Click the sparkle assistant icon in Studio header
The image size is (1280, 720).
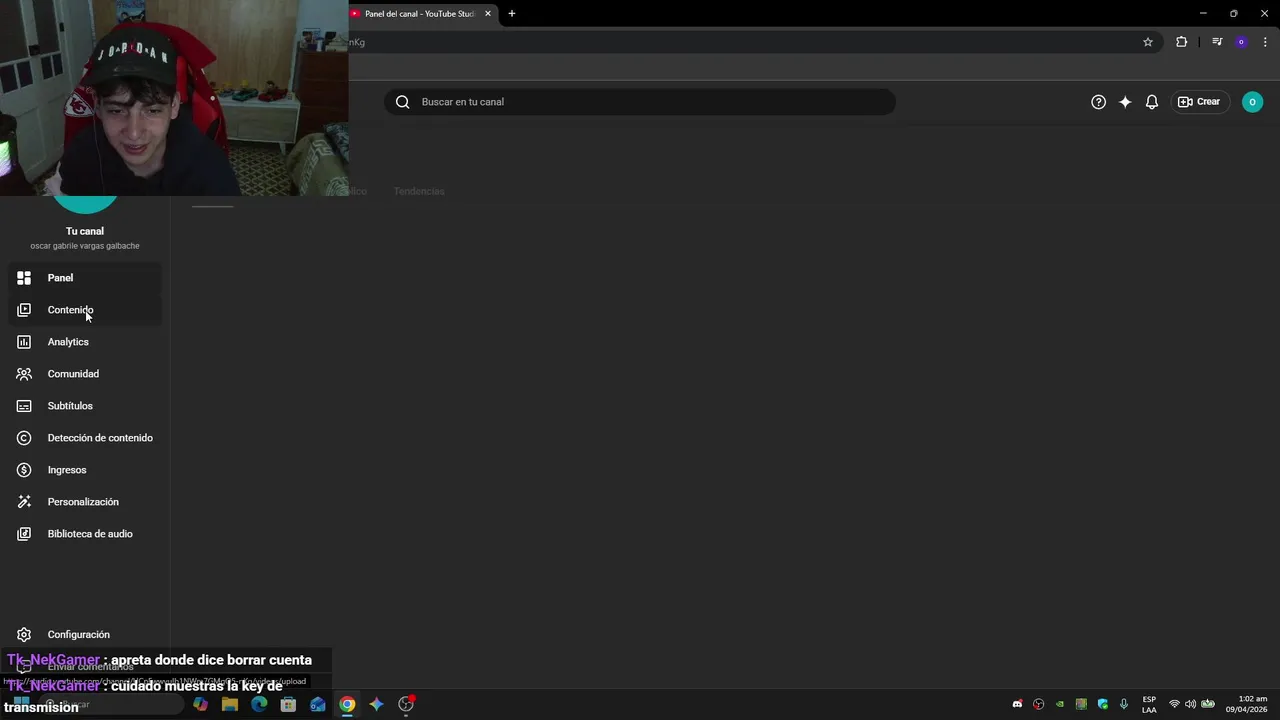1125,102
